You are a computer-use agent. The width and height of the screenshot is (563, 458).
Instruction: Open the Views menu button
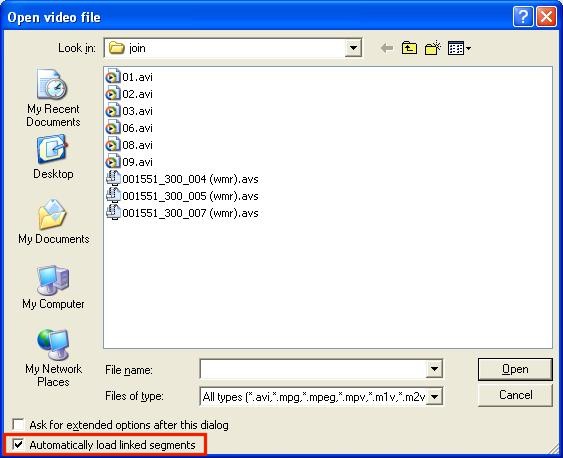pos(460,48)
